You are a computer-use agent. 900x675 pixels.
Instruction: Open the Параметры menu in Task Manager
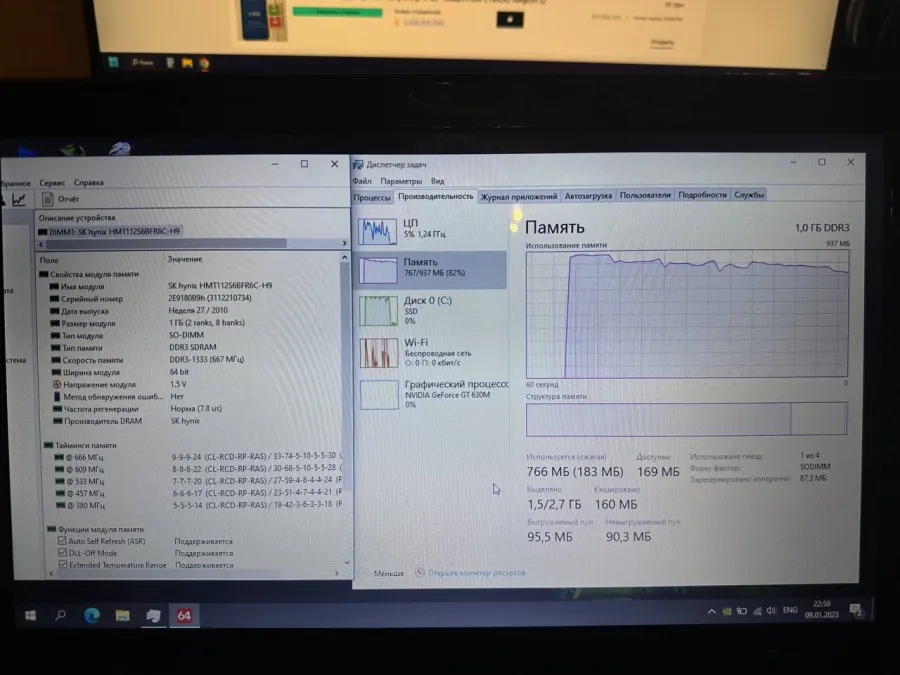pyautogui.click(x=401, y=181)
